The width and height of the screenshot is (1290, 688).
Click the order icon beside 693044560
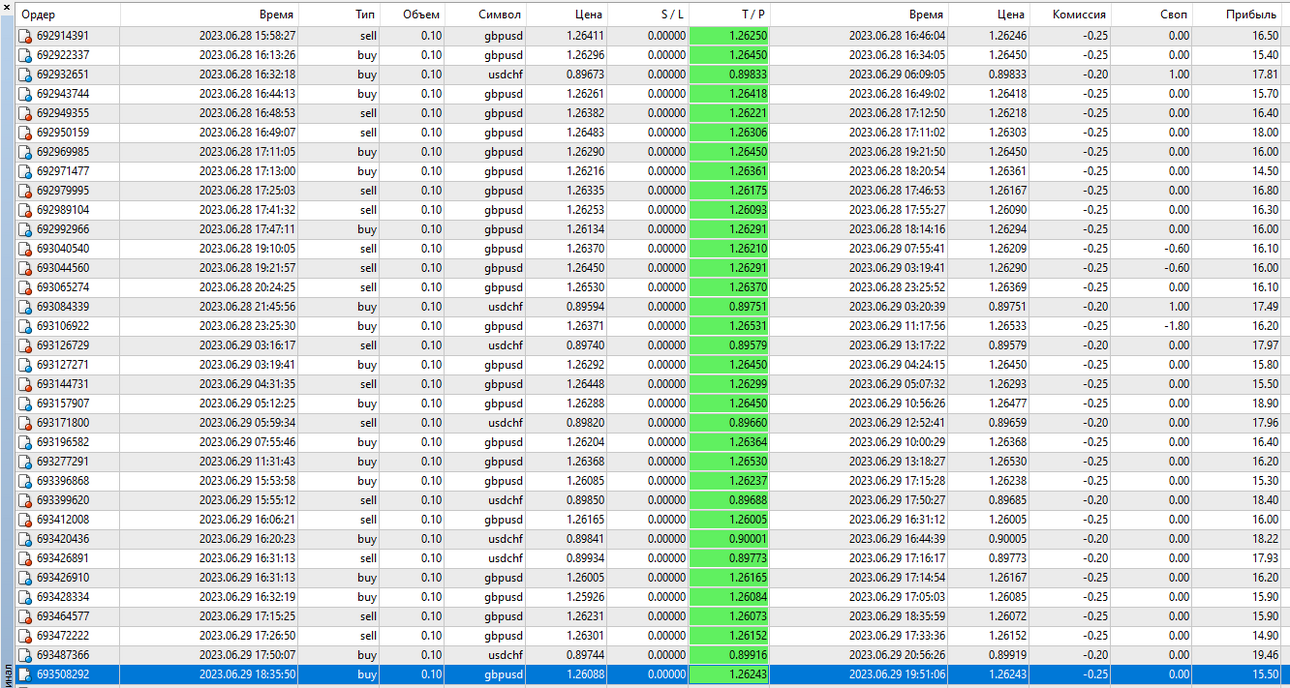25,268
